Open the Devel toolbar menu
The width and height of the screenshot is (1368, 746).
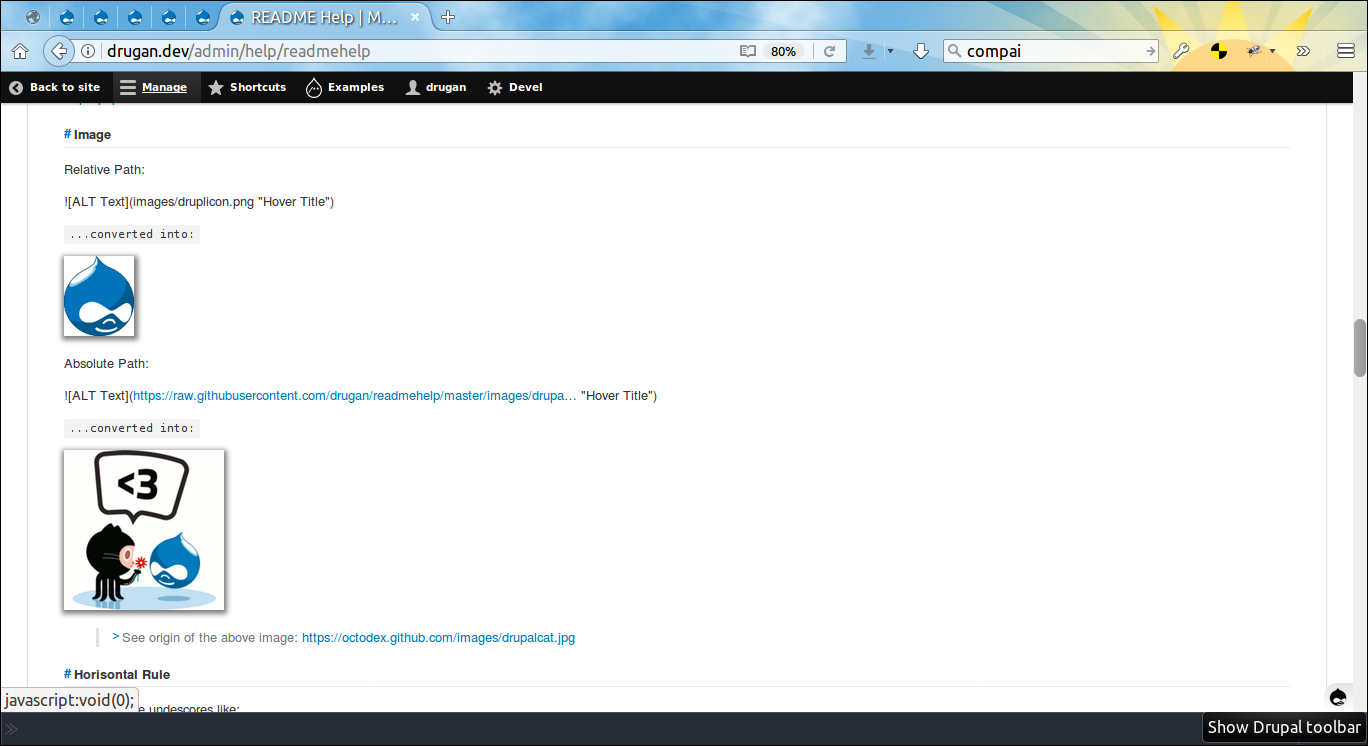[515, 87]
